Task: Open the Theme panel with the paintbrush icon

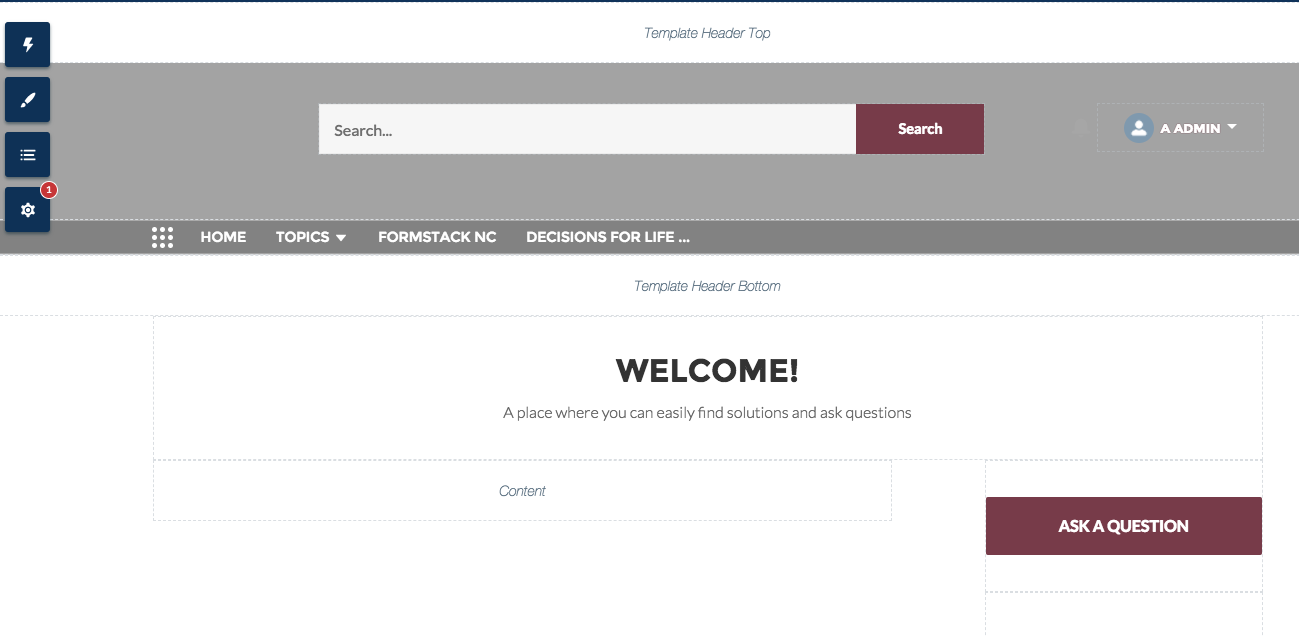Action: coord(27,100)
